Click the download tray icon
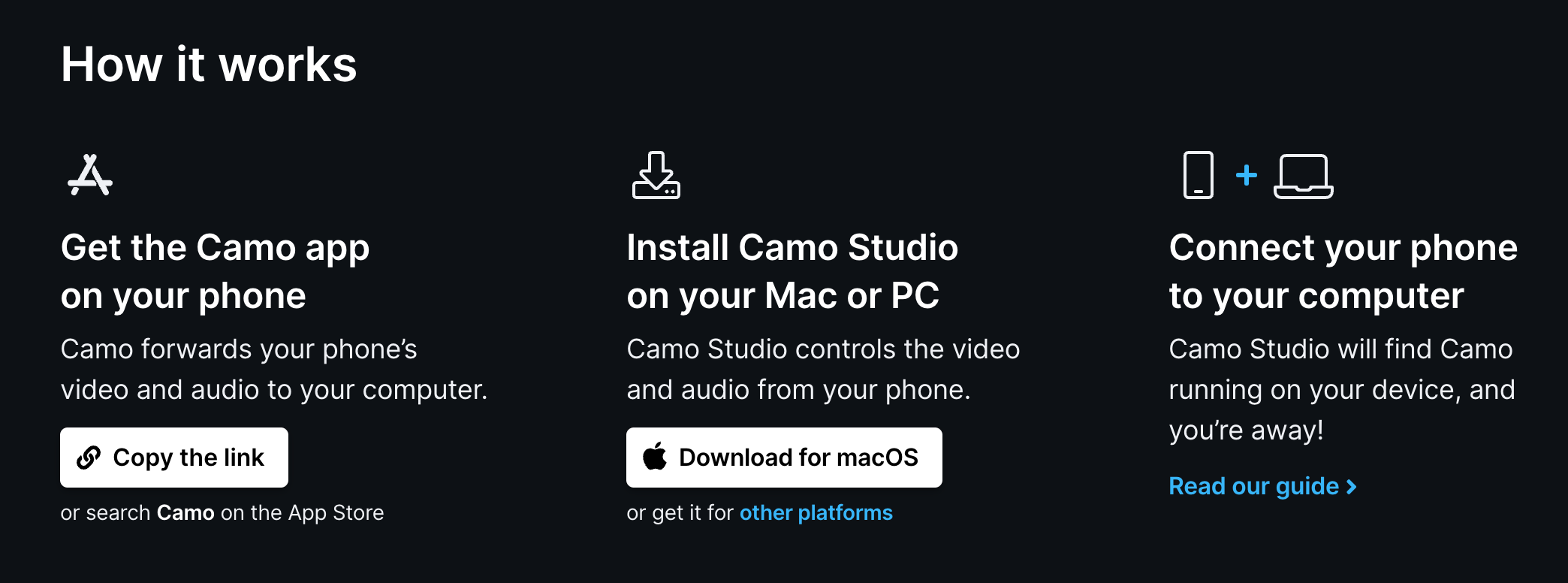 click(656, 175)
